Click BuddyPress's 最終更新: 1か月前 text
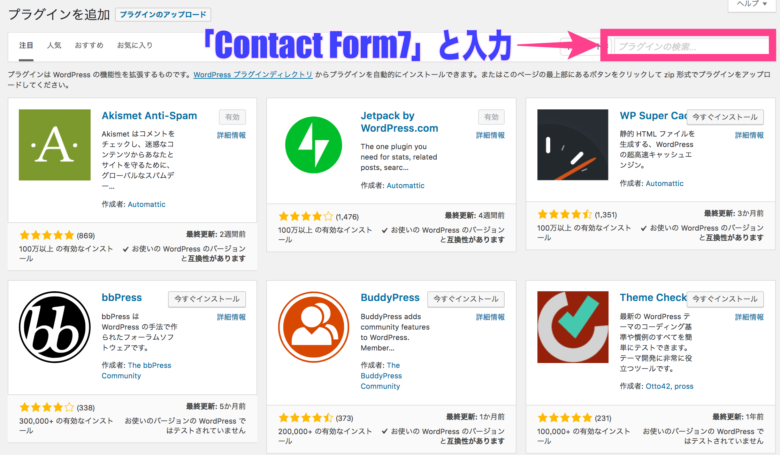780x455 pixels. [x=475, y=417]
